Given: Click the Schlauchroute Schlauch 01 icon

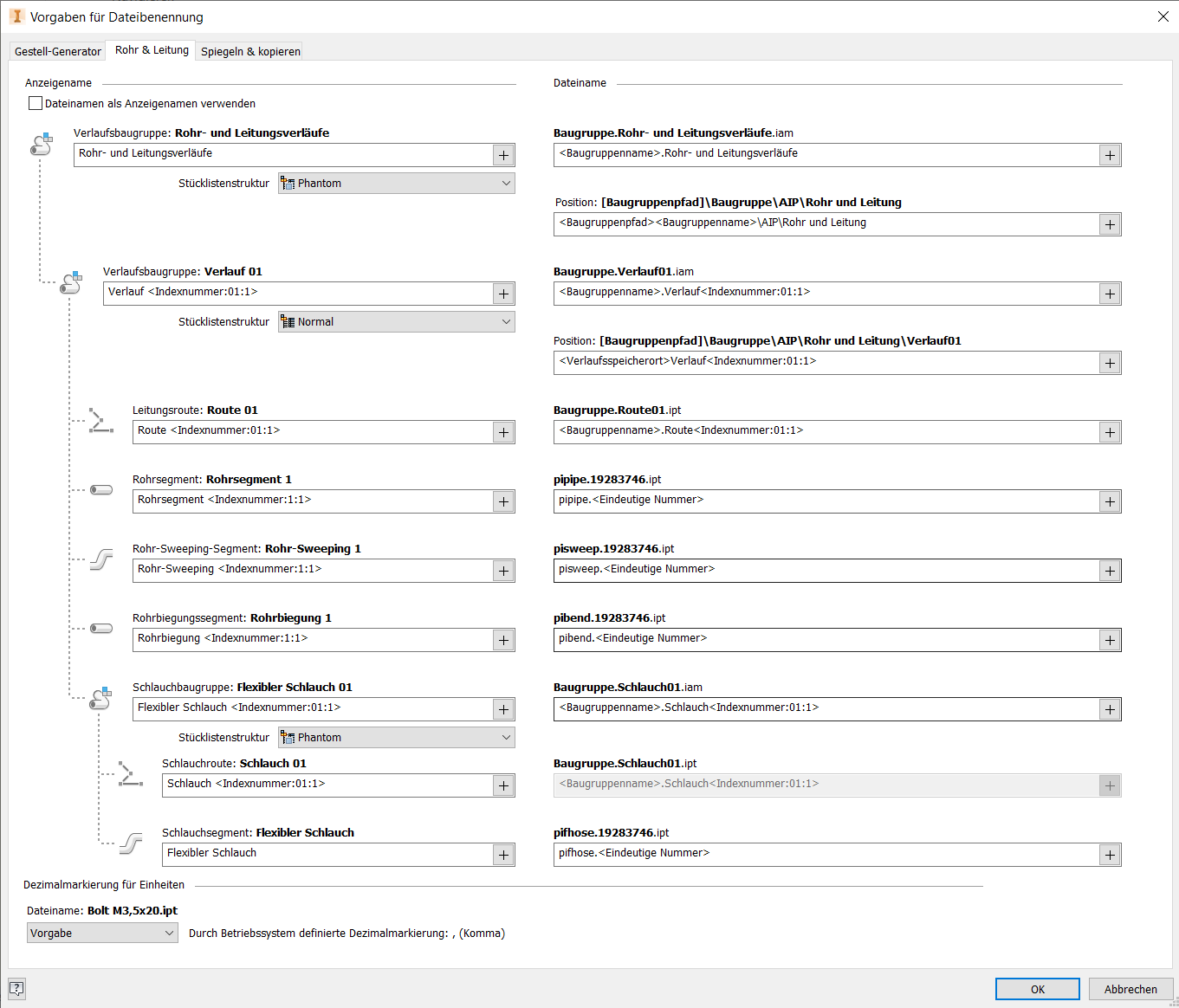Looking at the screenshot, I should point(130,774).
